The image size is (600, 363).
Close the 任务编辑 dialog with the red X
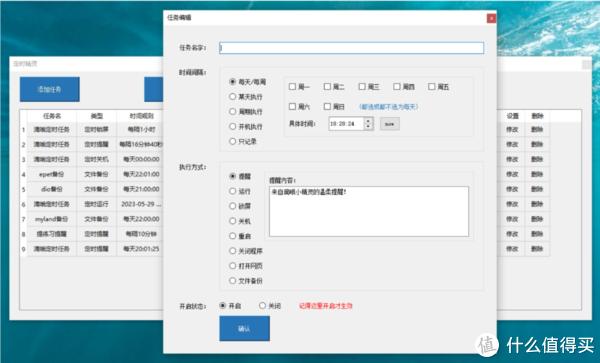coord(491,18)
